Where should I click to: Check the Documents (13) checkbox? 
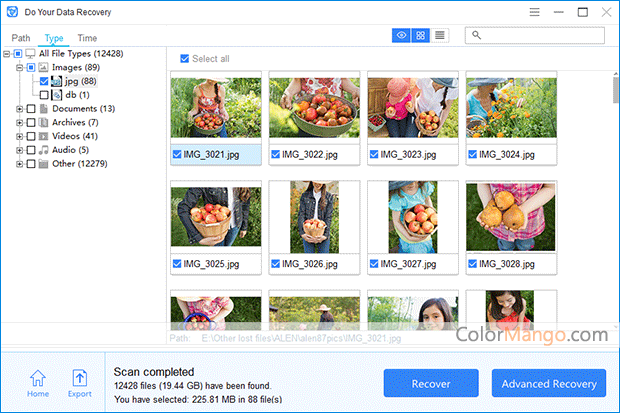point(31,109)
